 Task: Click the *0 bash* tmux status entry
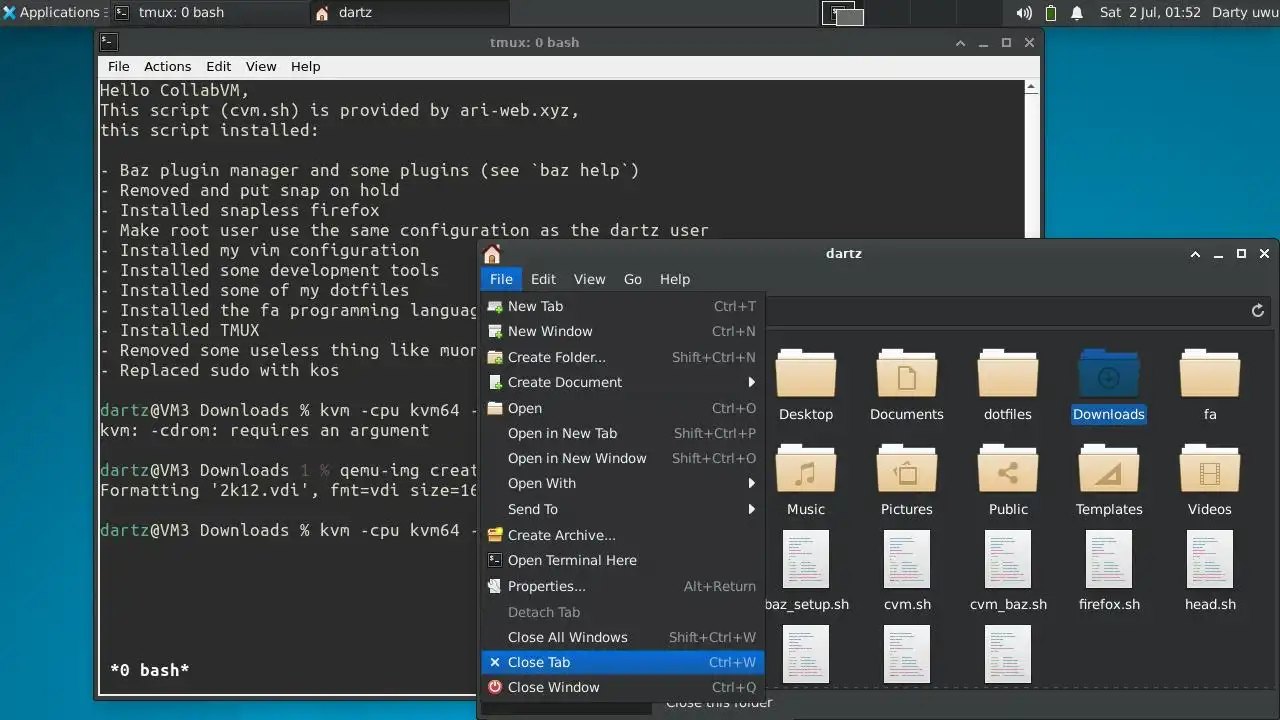(x=150, y=670)
